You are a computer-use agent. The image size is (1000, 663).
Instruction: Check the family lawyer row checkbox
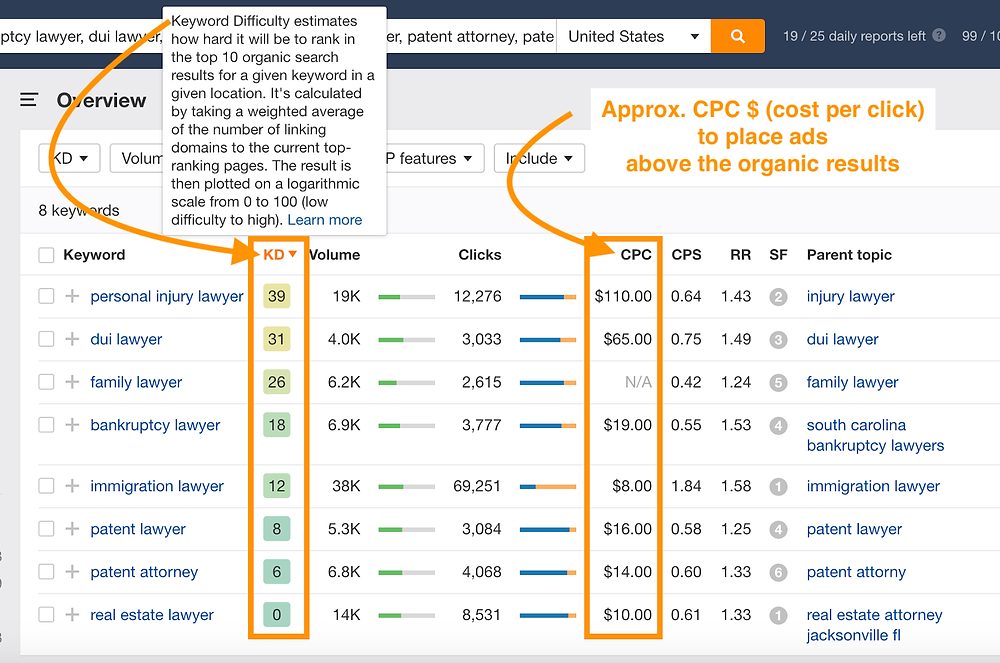click(x=46, y=382)
